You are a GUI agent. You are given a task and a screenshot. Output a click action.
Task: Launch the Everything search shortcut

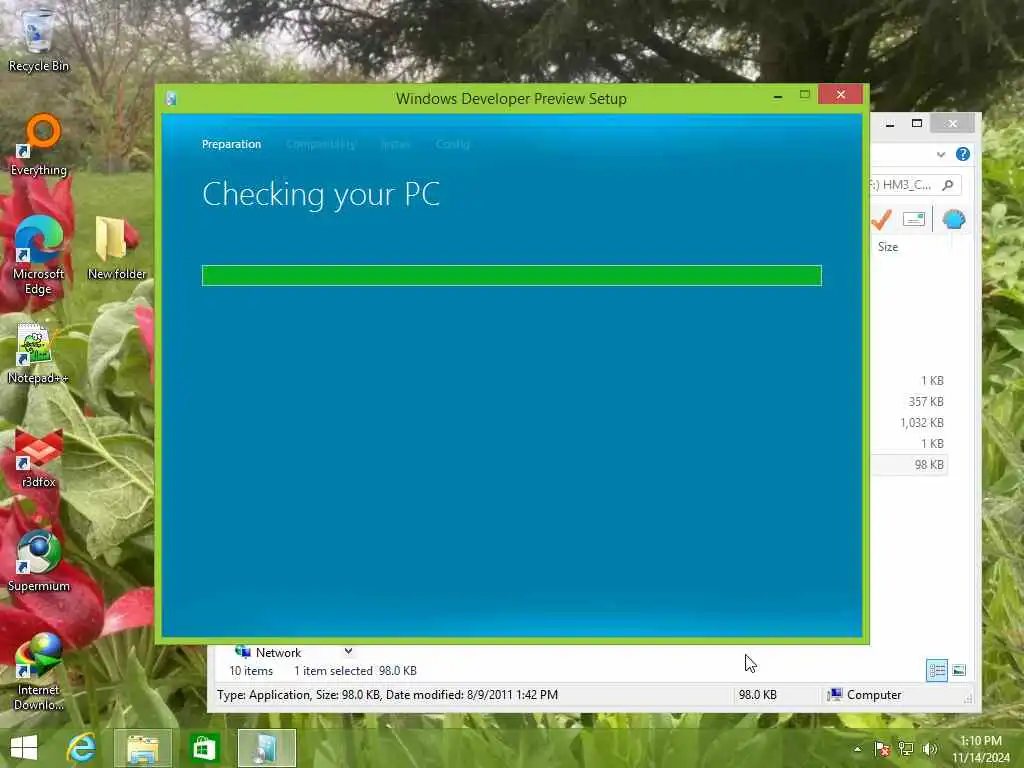pyautogui.click(x=39, y=145)
